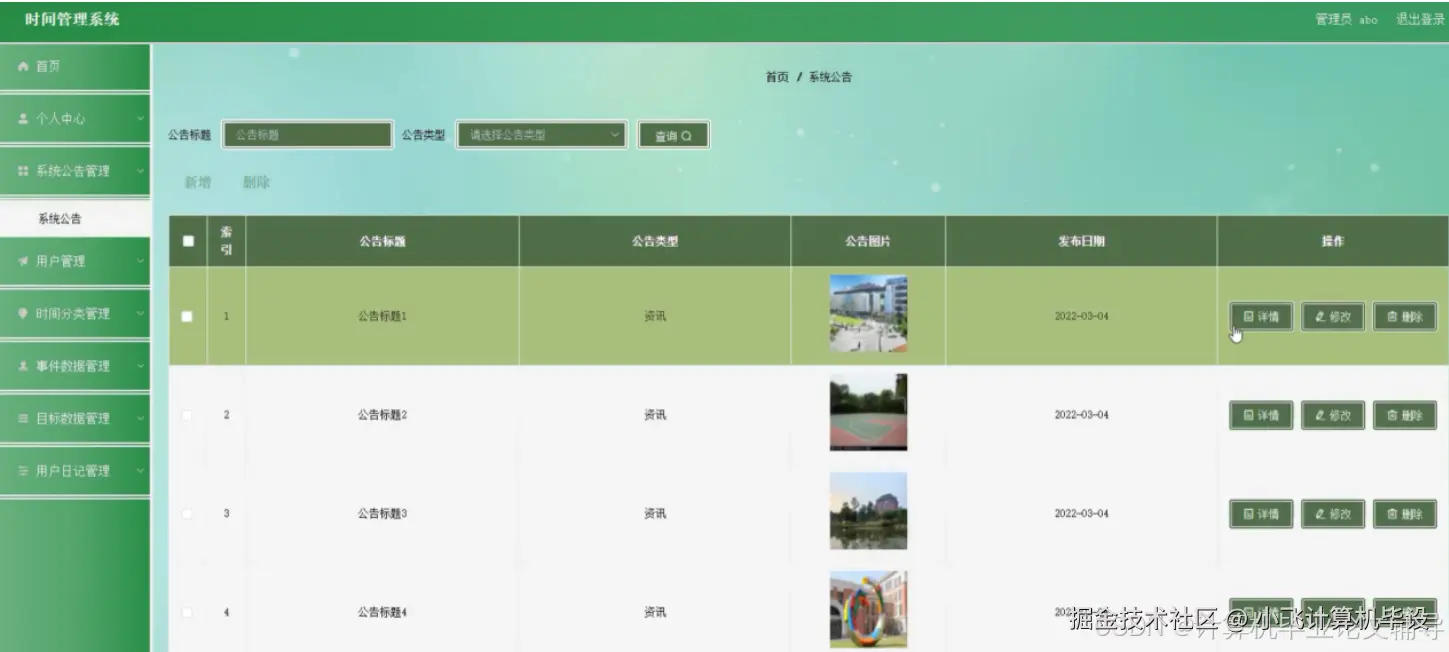Click the icon beside 目标数据管理

click(24, 419)
